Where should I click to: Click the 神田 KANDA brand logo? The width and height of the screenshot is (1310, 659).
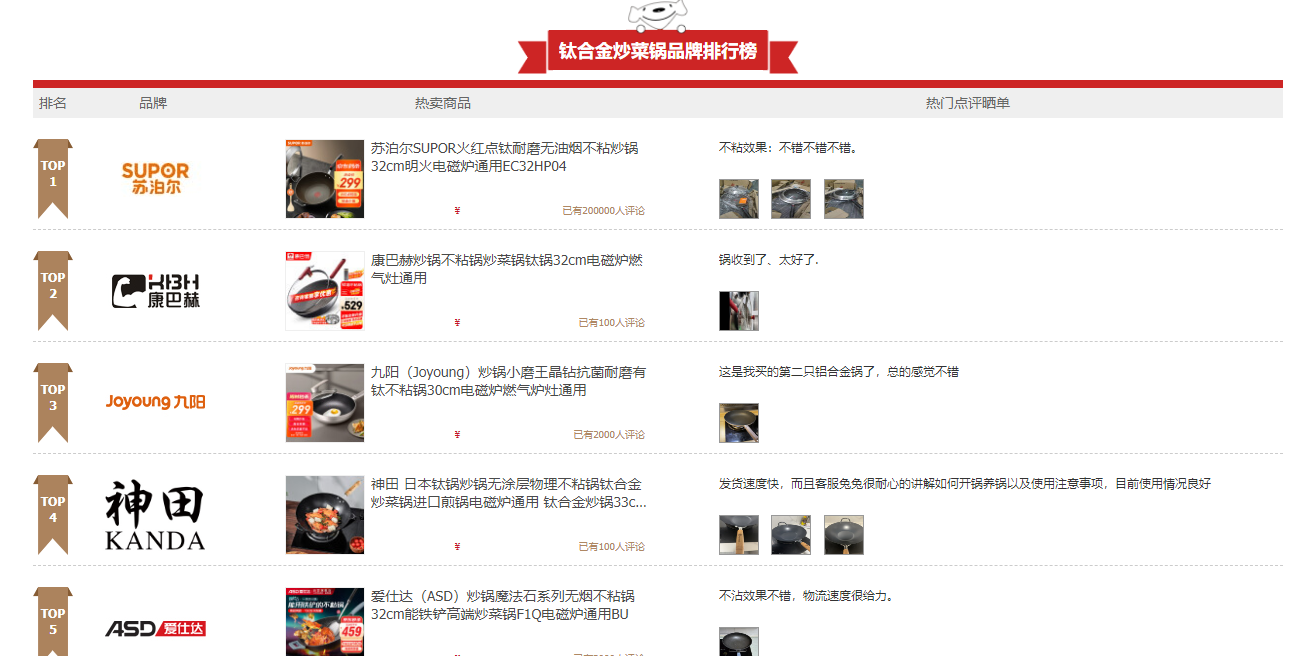pos(155,515)
